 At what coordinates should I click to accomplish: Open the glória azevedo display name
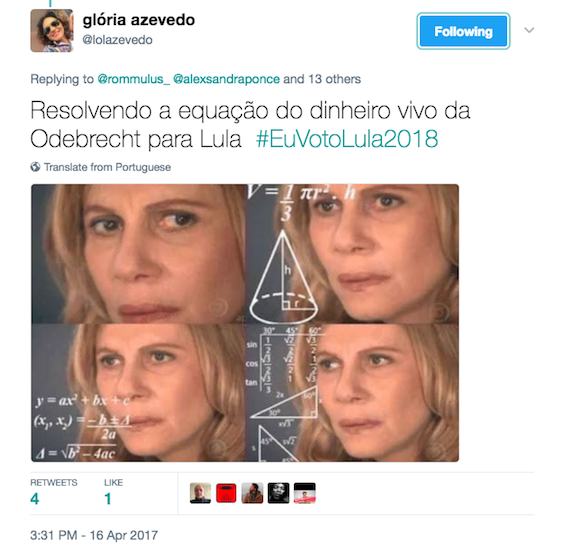click(139, 20)
